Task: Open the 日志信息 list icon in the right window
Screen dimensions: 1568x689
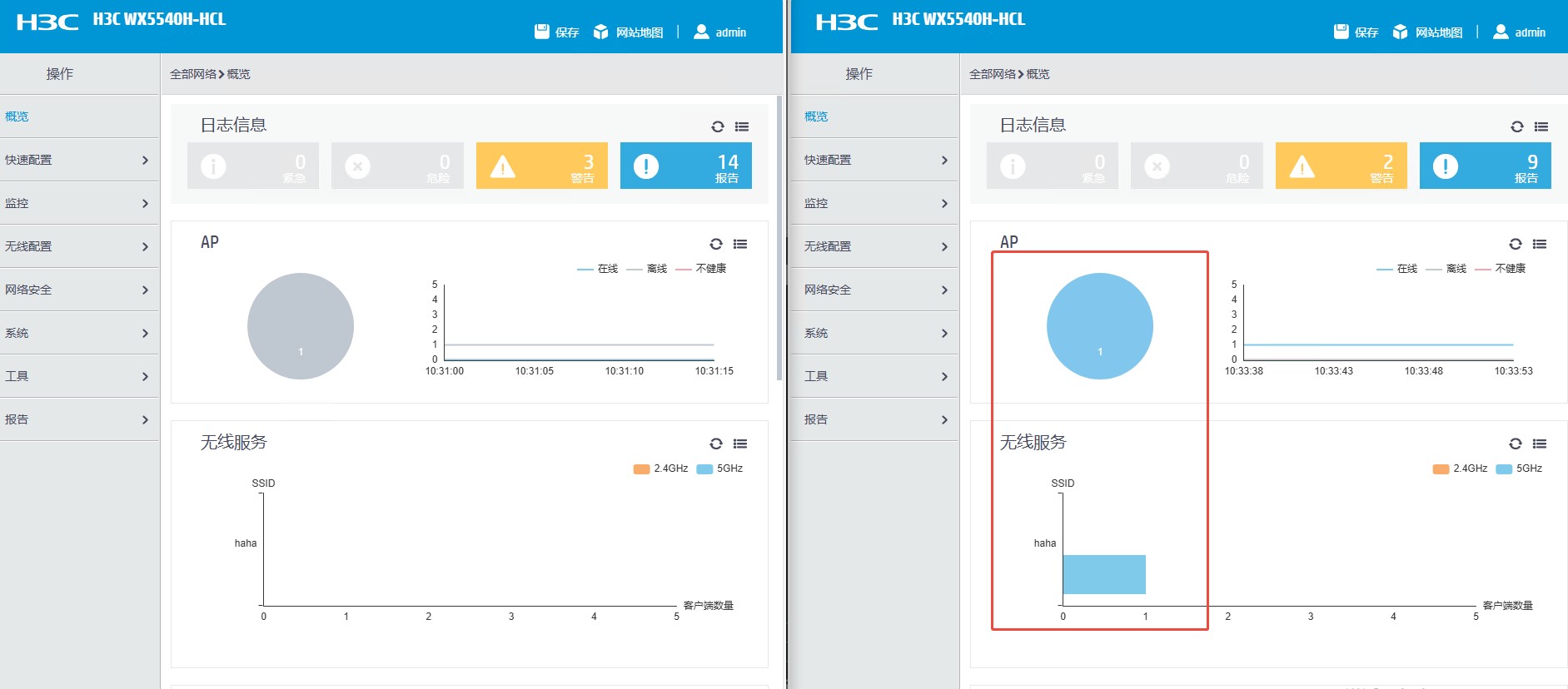Action: [1541, 126]
